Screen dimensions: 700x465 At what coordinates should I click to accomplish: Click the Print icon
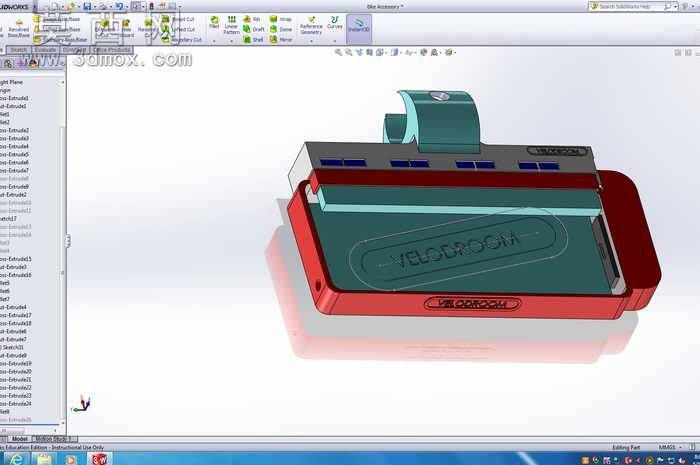point(103,6)
